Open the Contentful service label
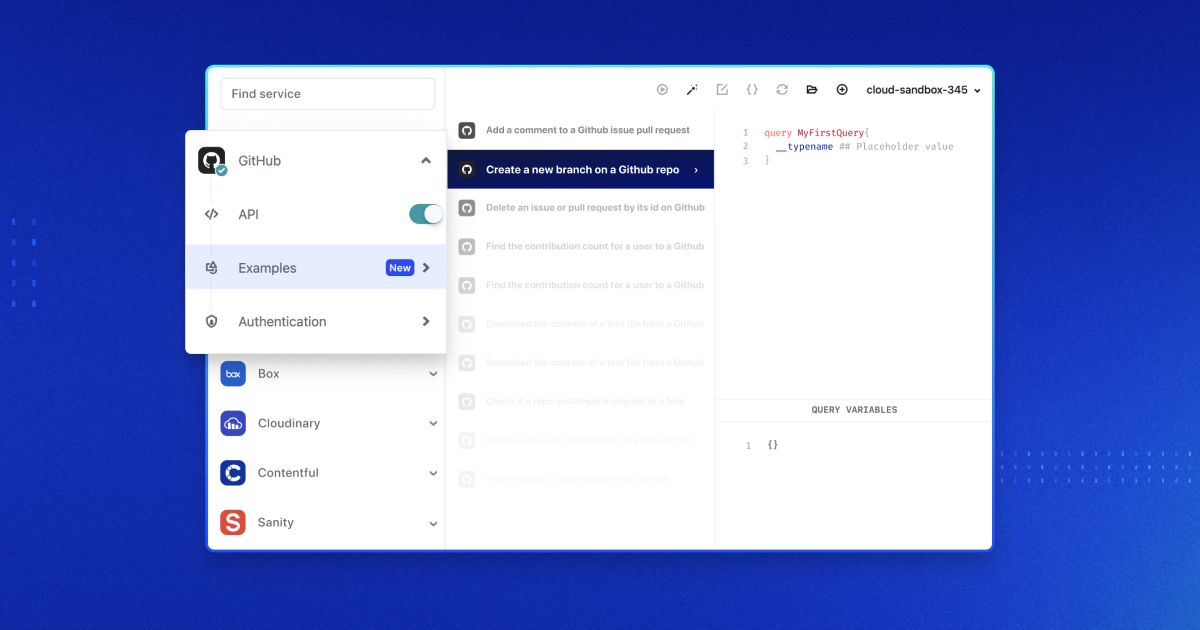Viewport: 1200px width, 630px height. pyautogui.click(x=288, y=473)
